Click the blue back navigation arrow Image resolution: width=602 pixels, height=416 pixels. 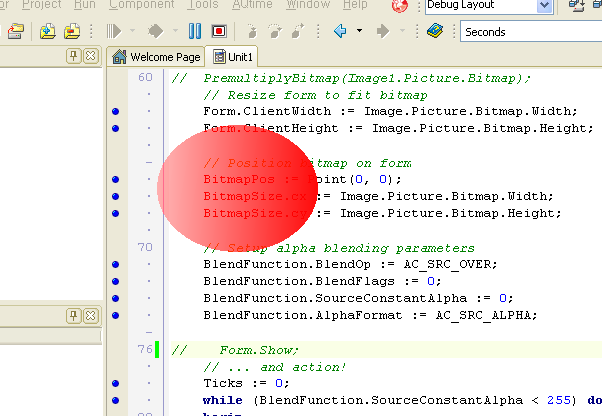click(x=341, y=31)
